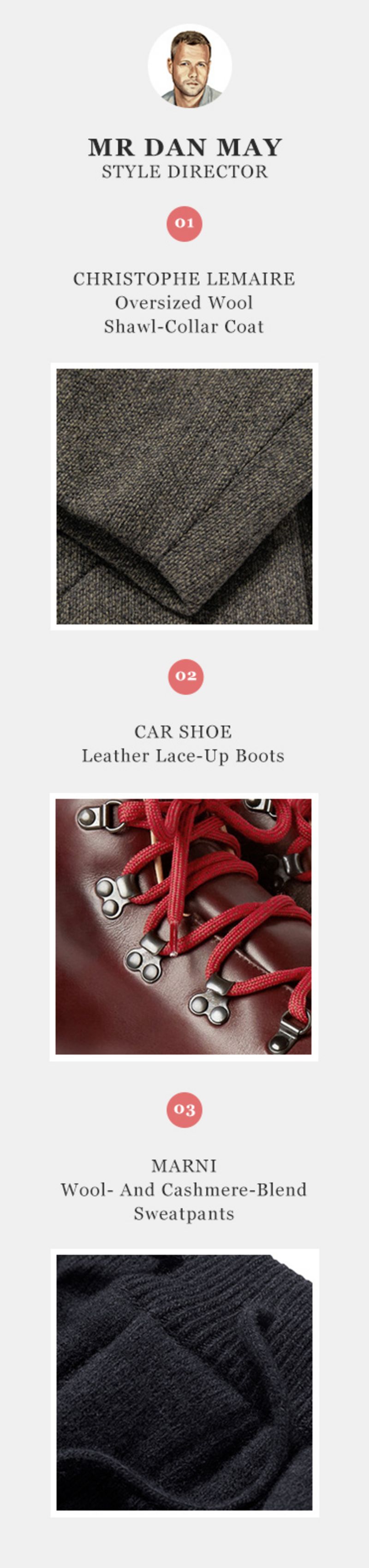Click the STYLE DIRECTOR subtitle
The height and width of the screenshot is (1568, 369).
tap(184, 171)
